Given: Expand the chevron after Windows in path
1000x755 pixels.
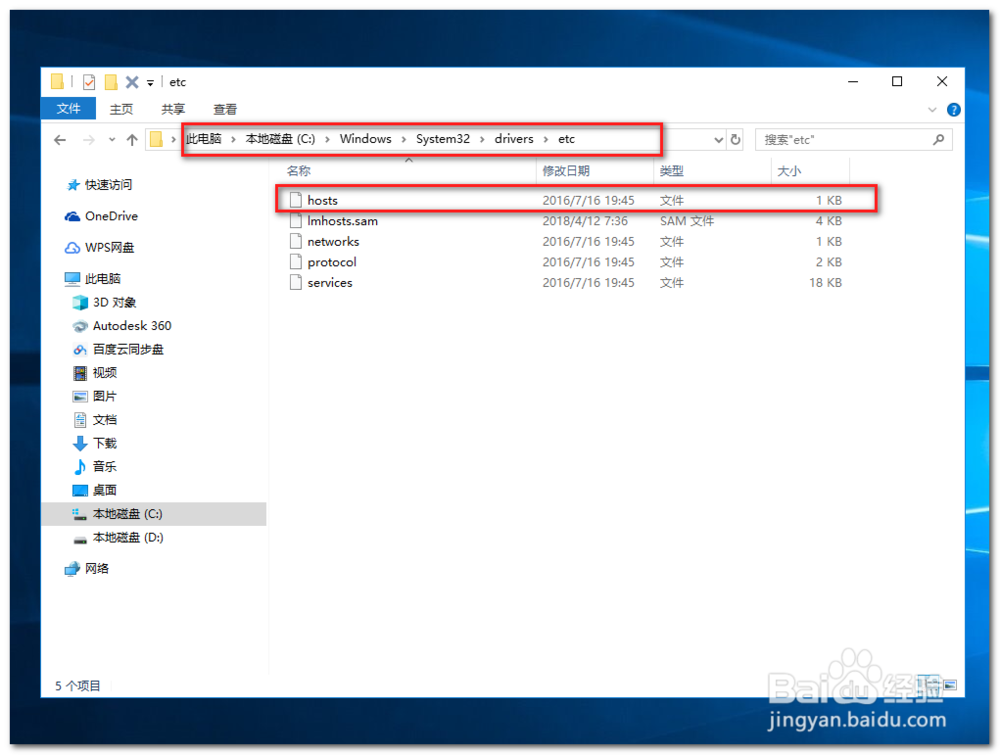Looking at the screenshot, I should [x=404, y=140].
